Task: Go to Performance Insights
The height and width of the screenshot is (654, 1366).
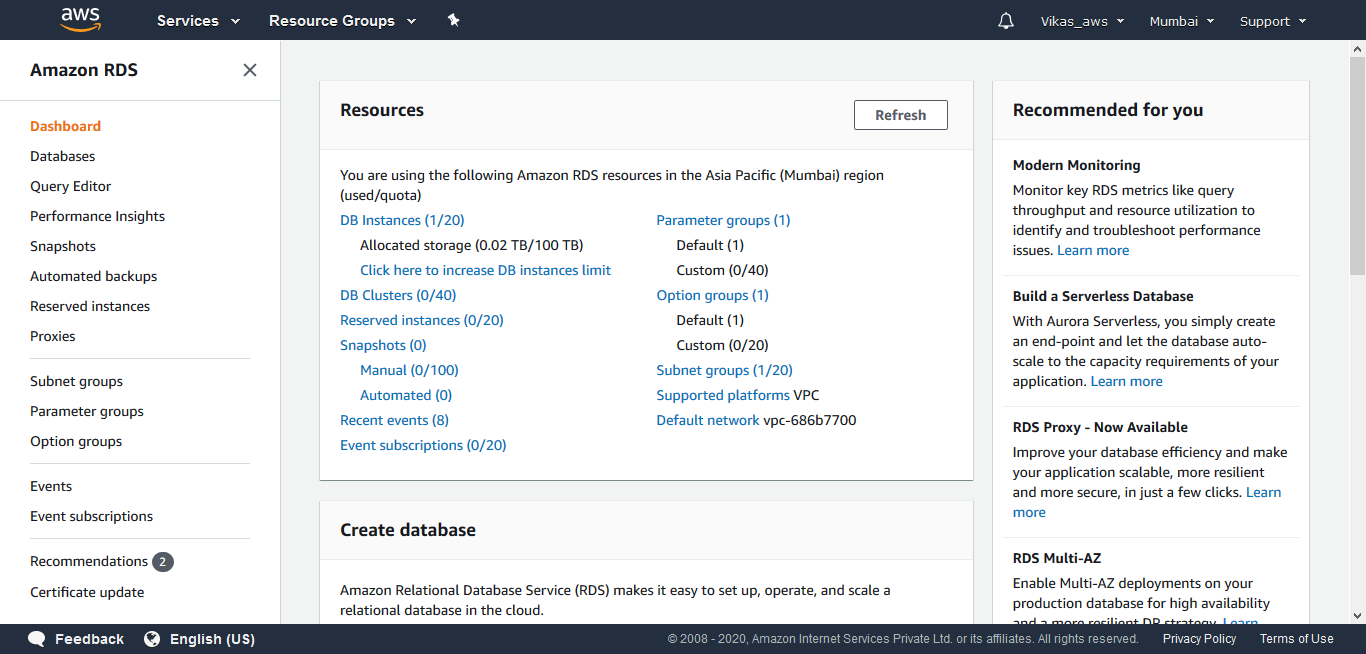Action: pos(98,216)
